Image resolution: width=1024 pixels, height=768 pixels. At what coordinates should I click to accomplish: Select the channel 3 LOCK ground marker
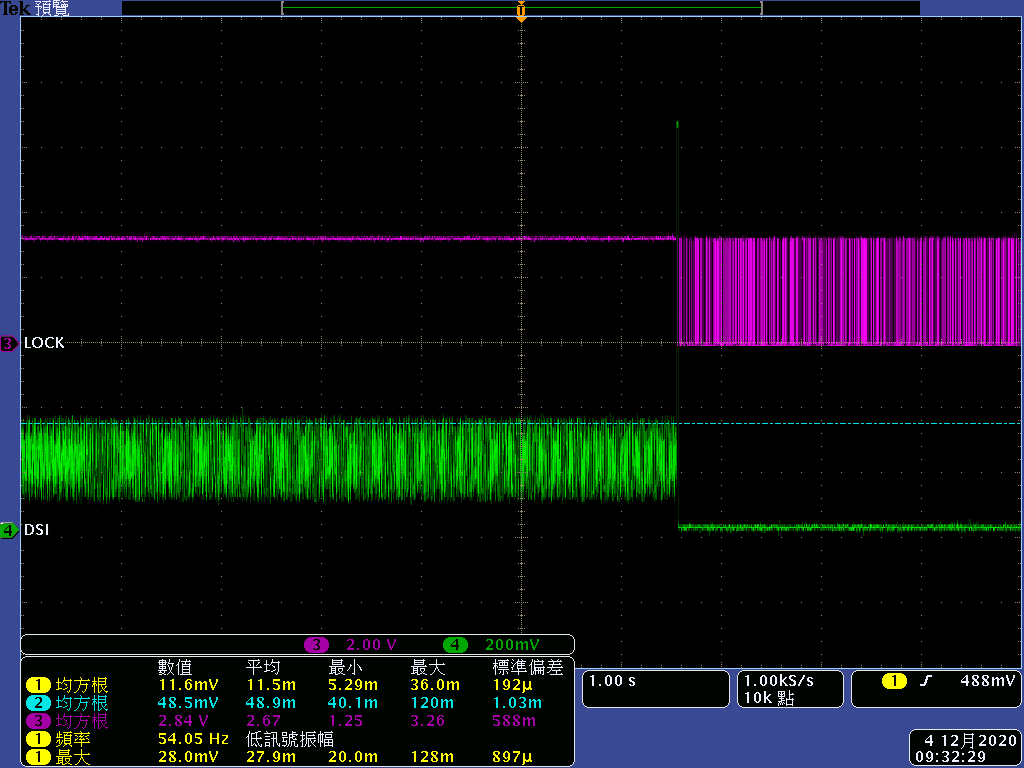pos(8,344)
